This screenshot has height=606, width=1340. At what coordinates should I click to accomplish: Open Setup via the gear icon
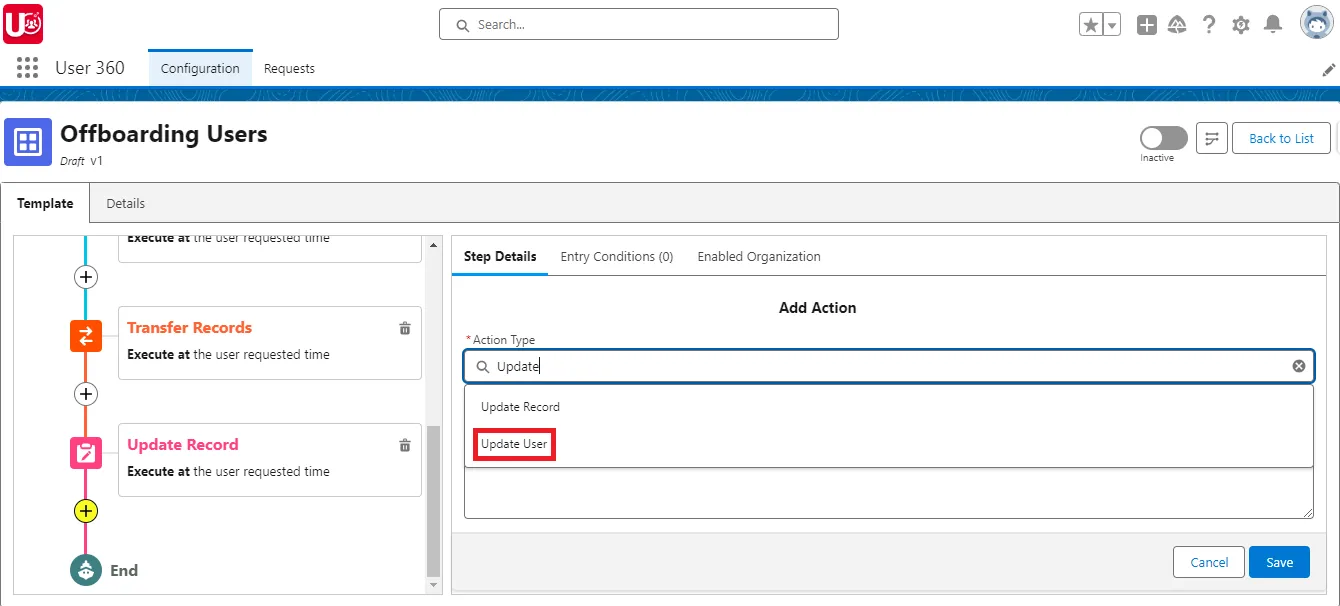tap(1240, 24)
